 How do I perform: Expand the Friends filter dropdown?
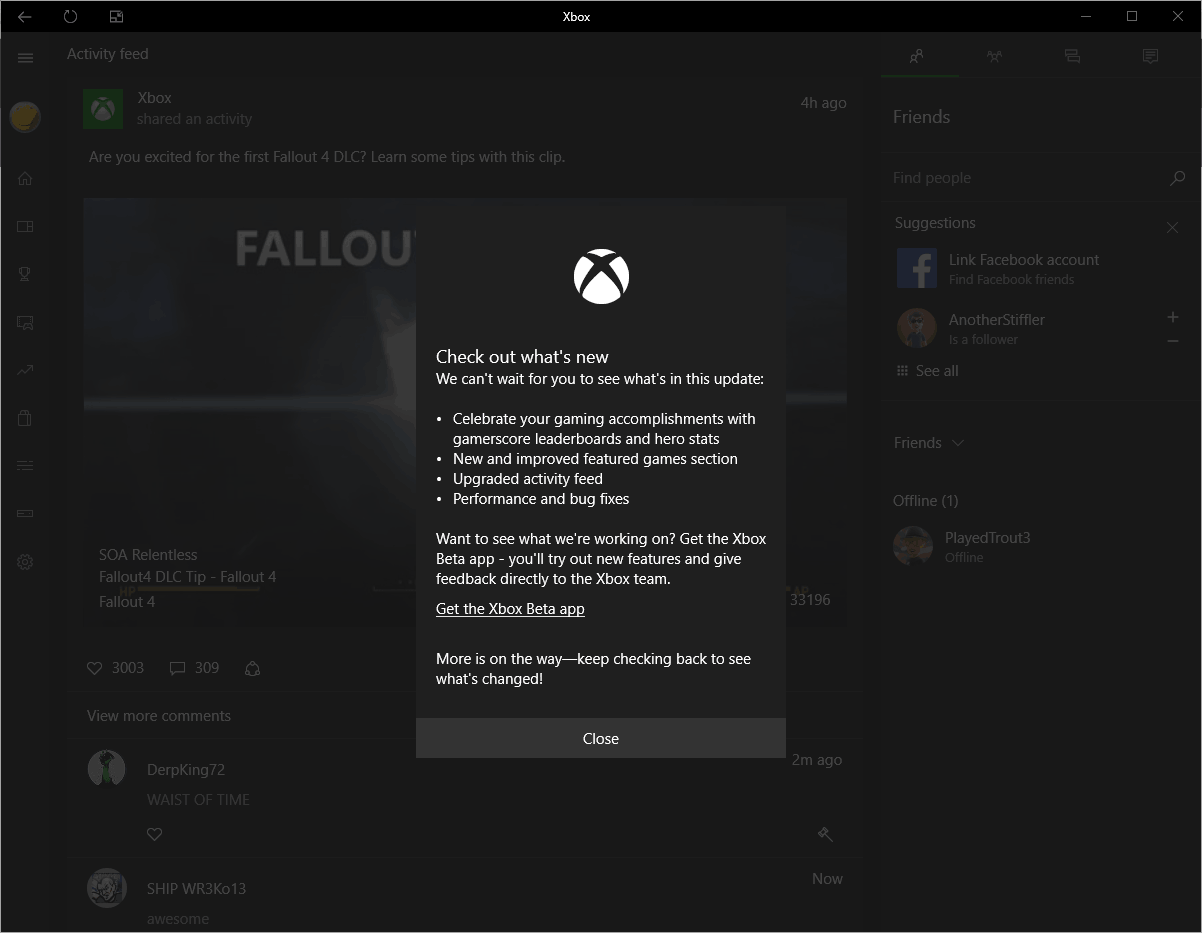coord(928,443)
